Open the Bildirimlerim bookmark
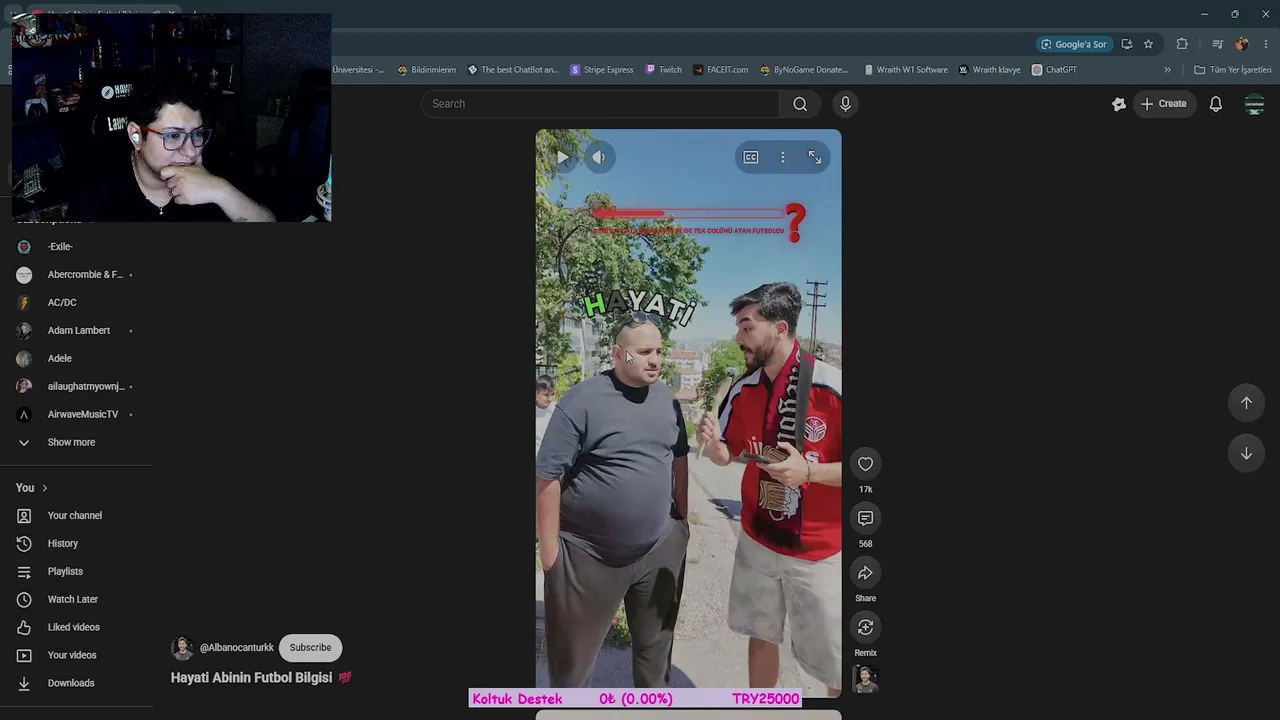Image resolution: width=1280 pixels, height=720 pixels. [x=426, y=70]
